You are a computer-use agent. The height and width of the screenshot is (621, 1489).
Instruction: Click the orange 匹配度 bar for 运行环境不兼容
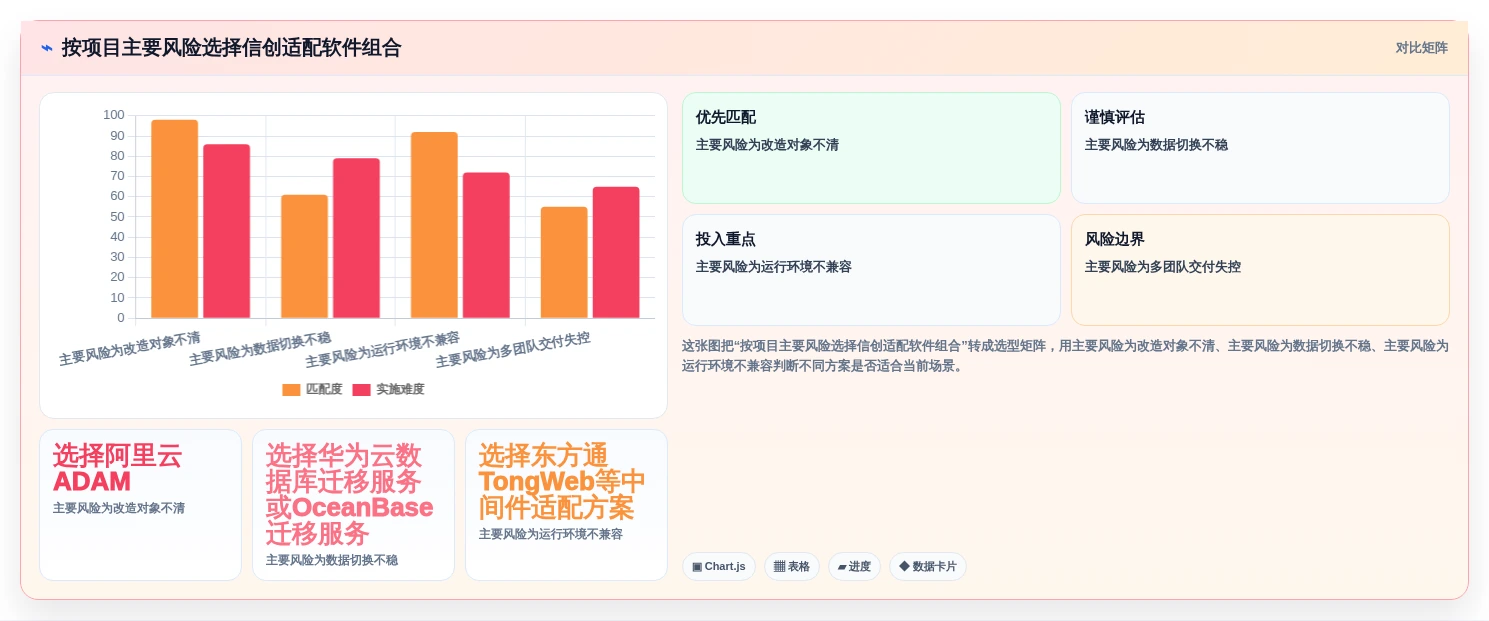434,225
